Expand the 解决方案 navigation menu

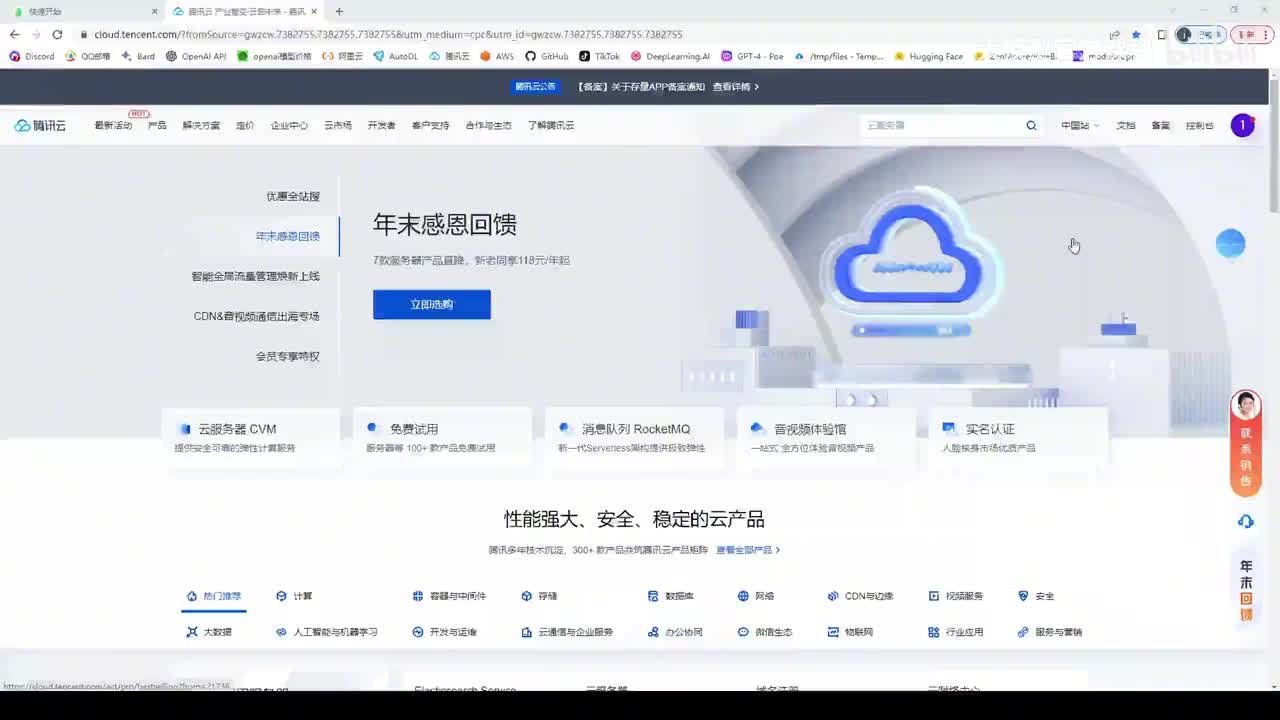coord(201,125)
